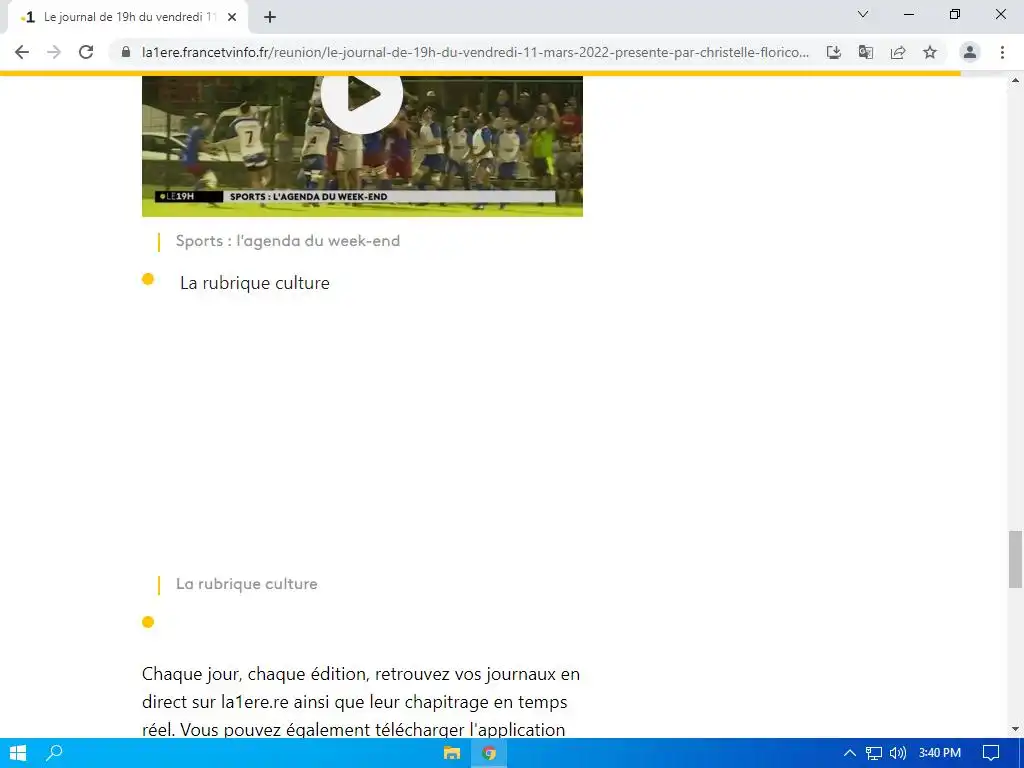Click paragraph starting 'Chaque jour, chaque édition'

coord(361,701)
